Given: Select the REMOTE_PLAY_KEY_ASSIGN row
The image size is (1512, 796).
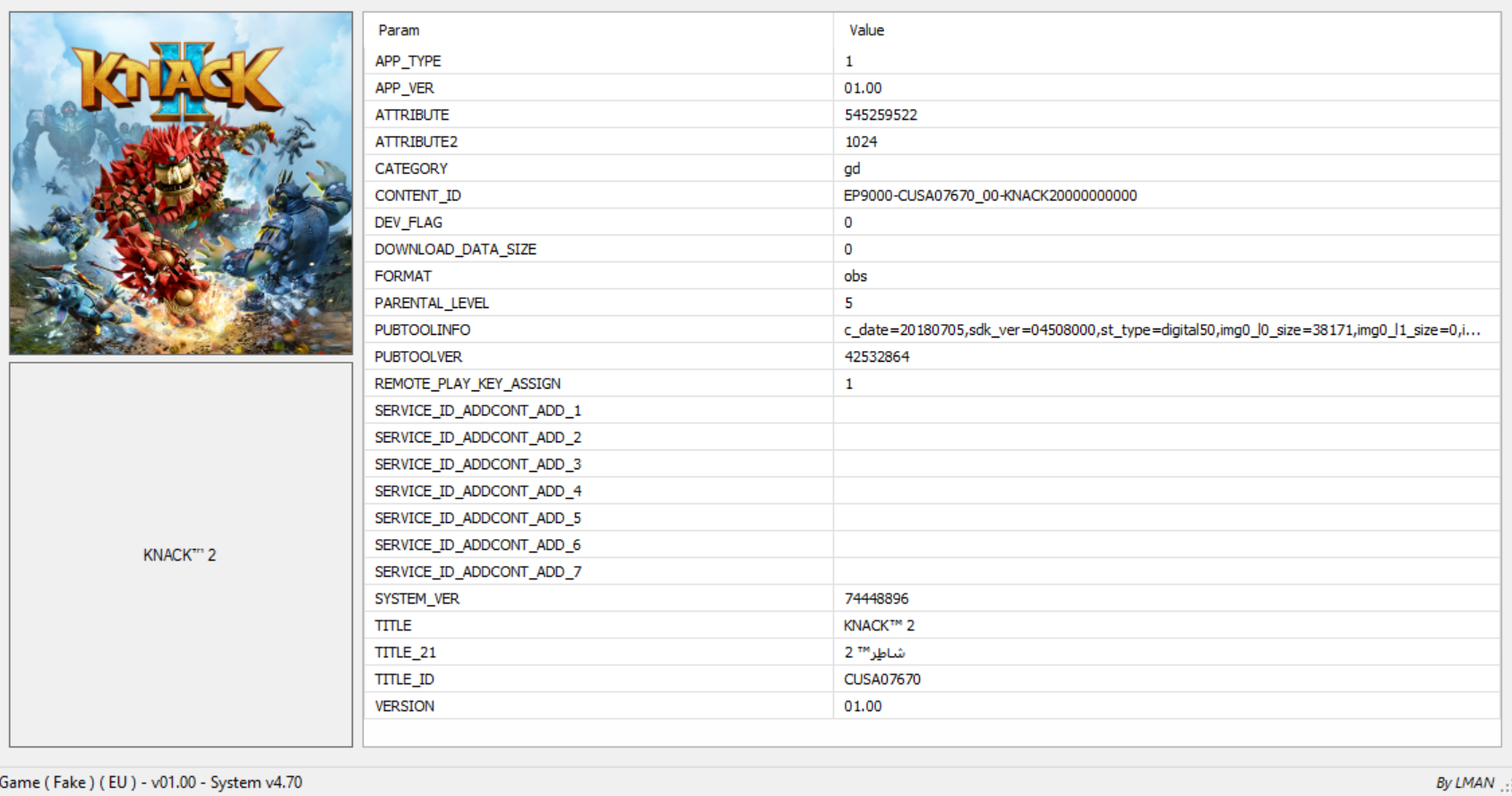Looking at the screenshot, I should [932, 383].
